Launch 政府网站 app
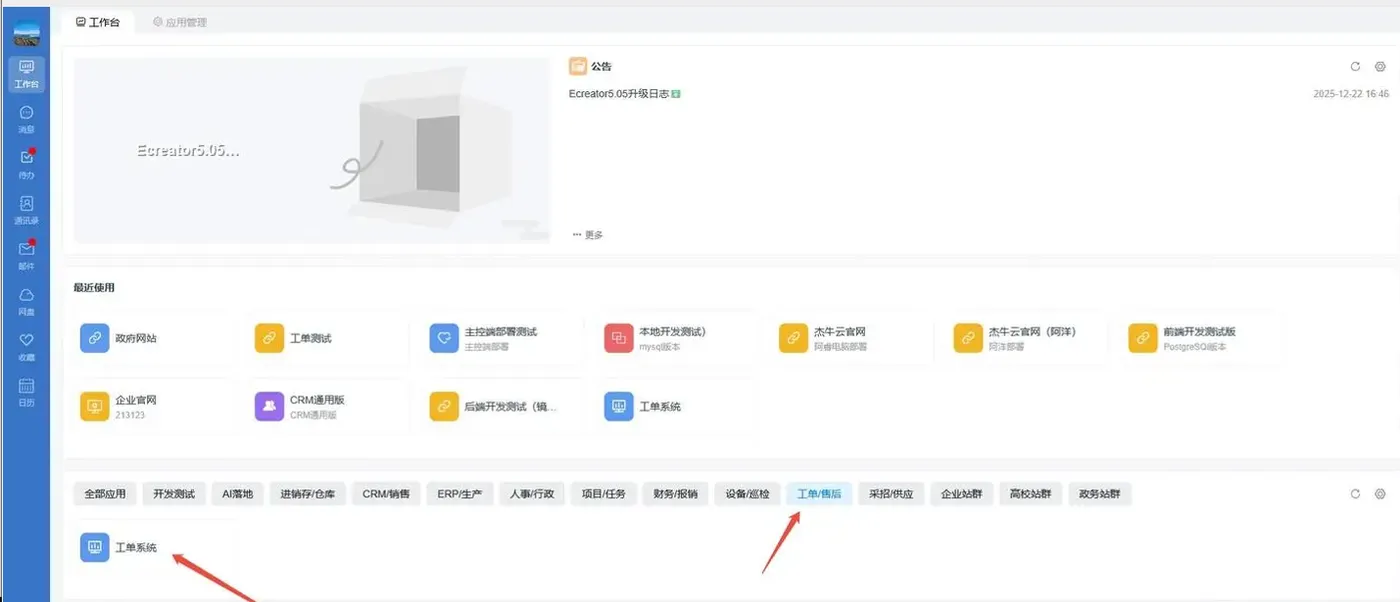This screenshot has height=602, width=1400. pos(154,338)
